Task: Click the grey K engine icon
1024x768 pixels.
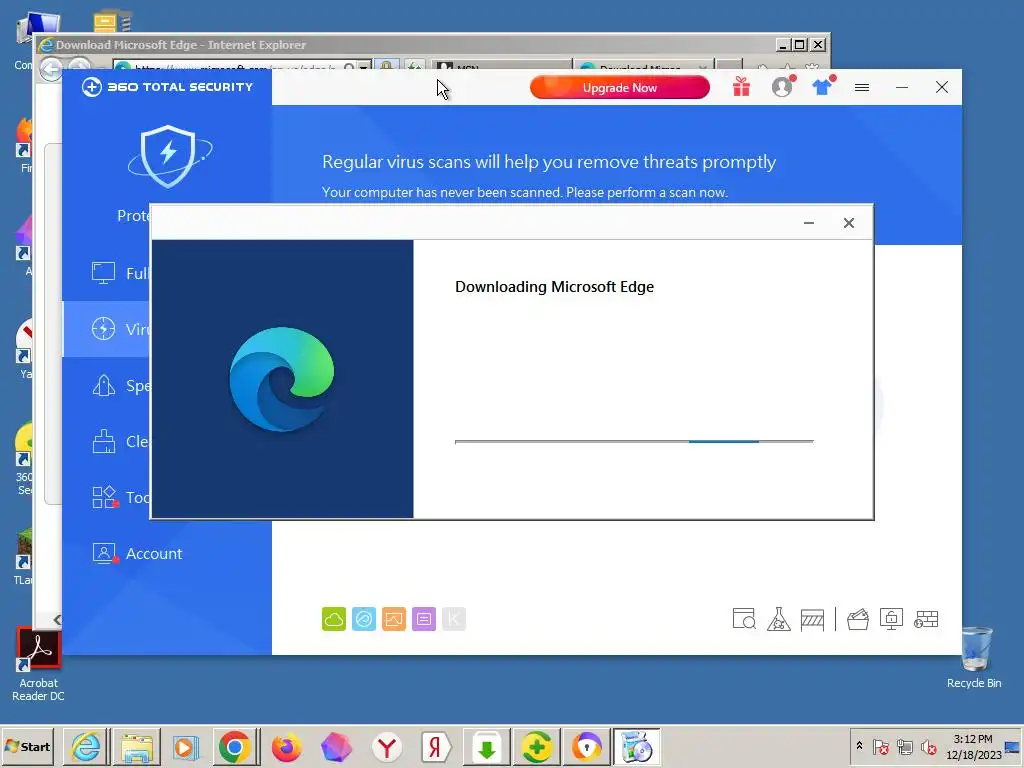Action: pyautogui.click(x=454, y=619)
